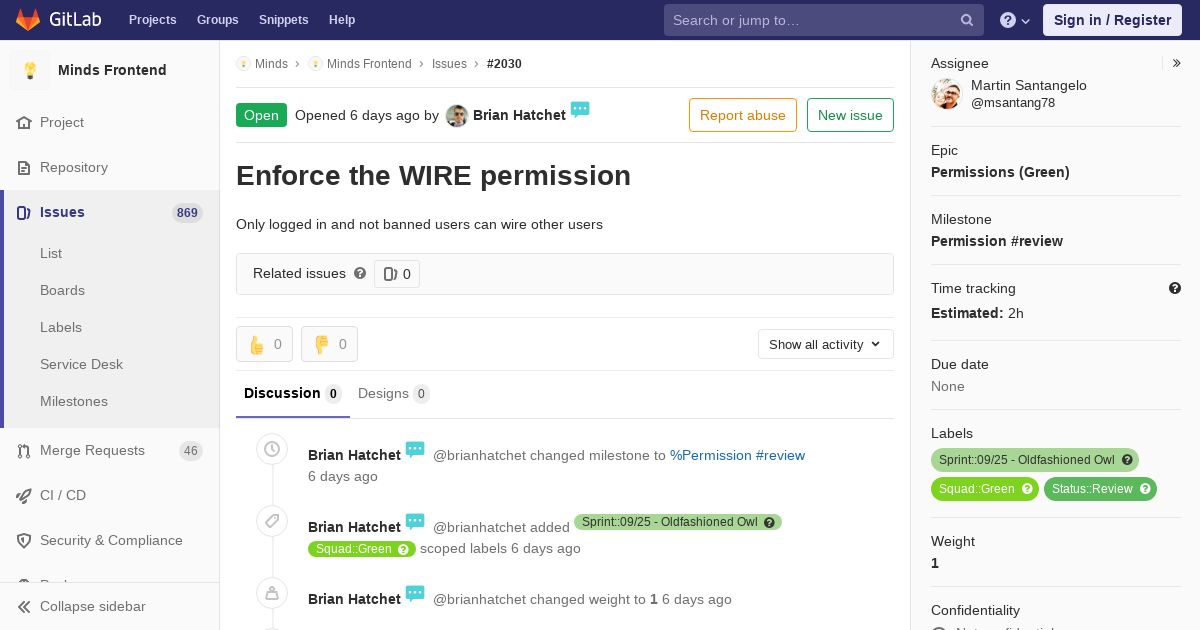
Task: Click %Permission #review milestone link in activity
Action: [x=737, y=455]
